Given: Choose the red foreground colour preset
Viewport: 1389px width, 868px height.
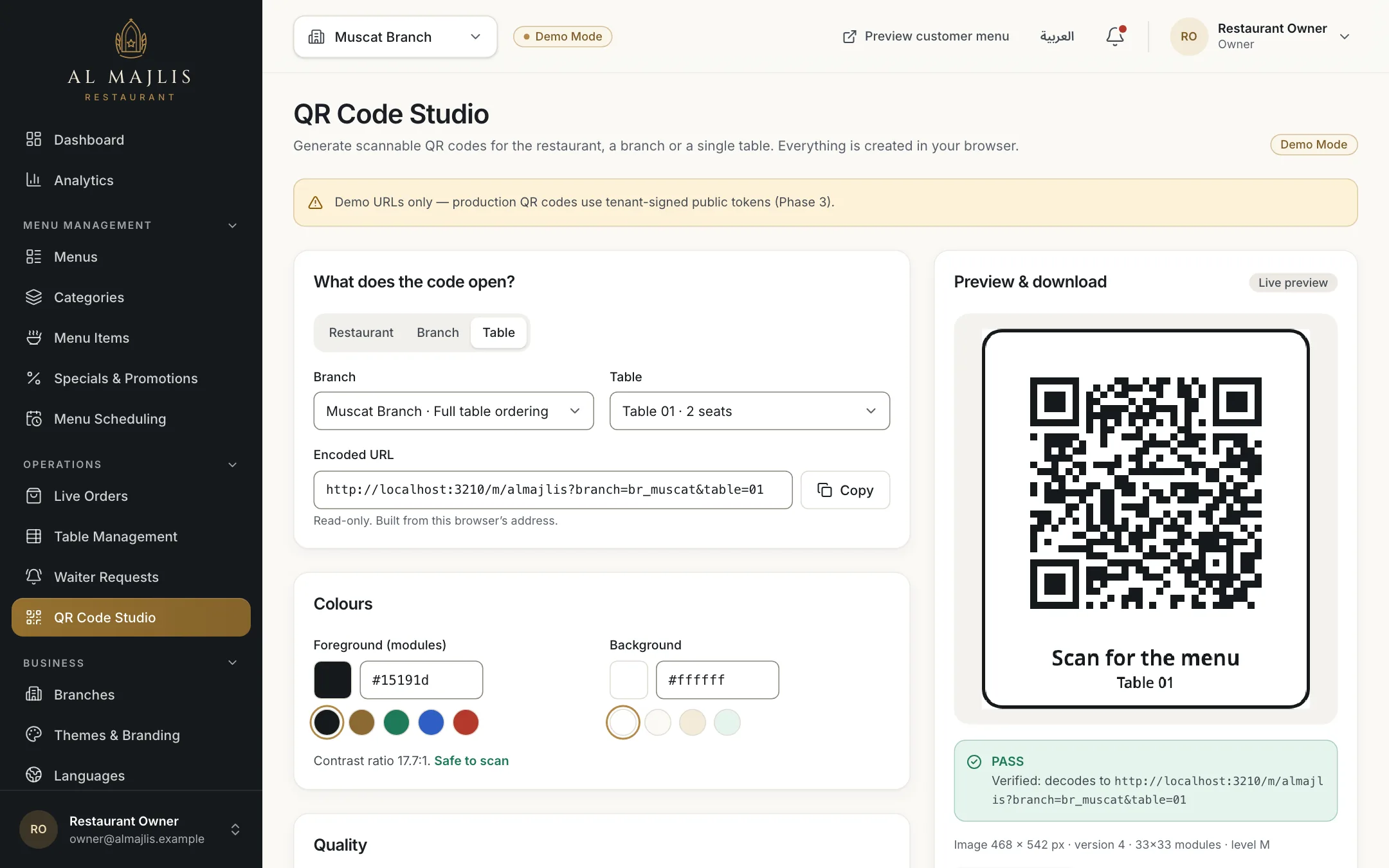Looking at the screenshot, I should 466,722.
